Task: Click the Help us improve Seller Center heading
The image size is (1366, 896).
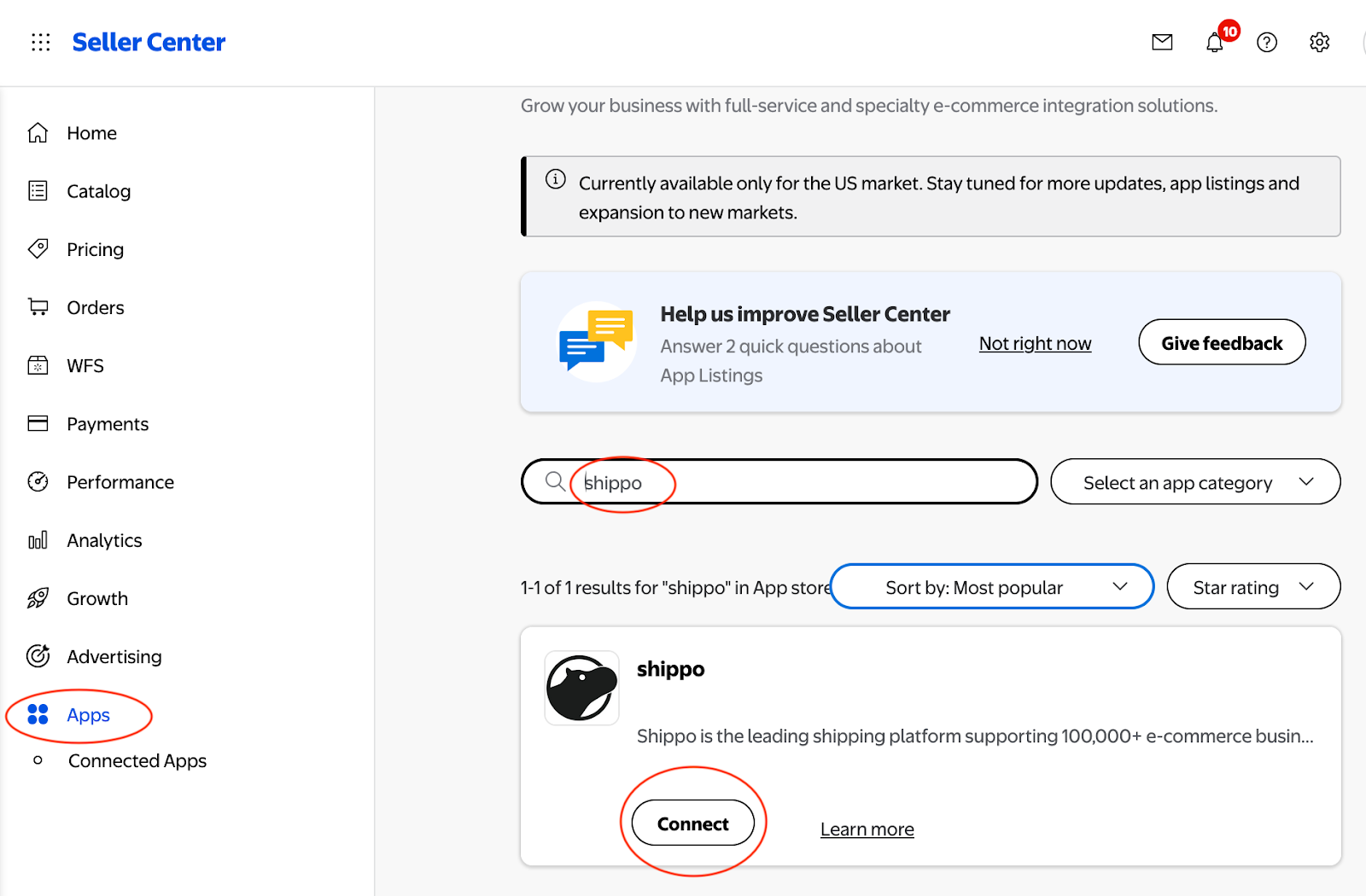Action: [805, 314]
